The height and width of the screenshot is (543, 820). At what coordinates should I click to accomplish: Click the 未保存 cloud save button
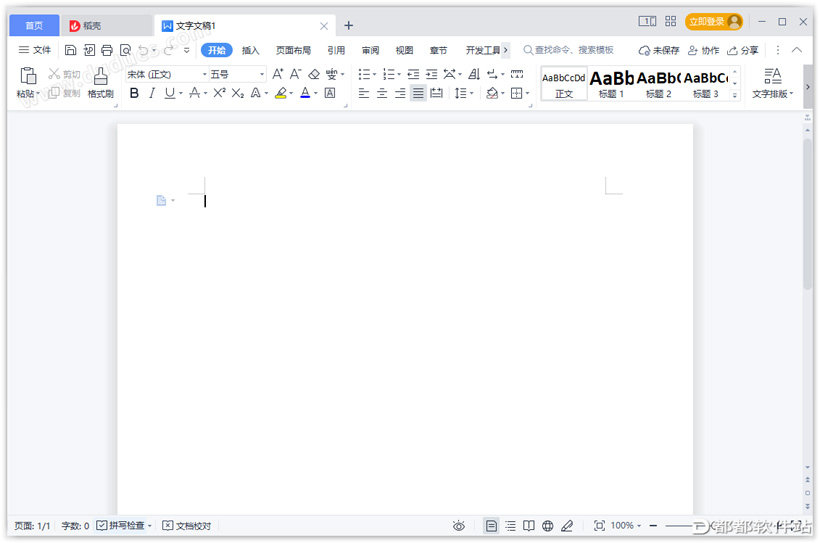tap(659, 50)
